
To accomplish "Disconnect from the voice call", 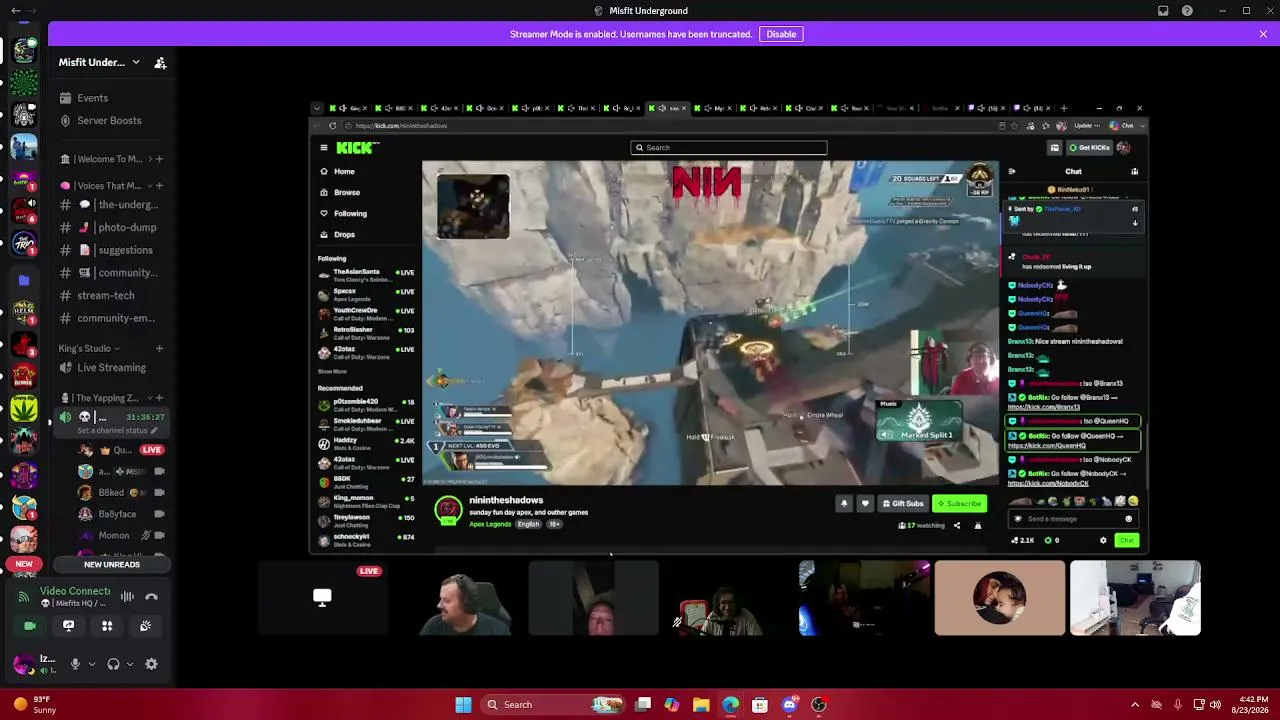I will 152,597.
